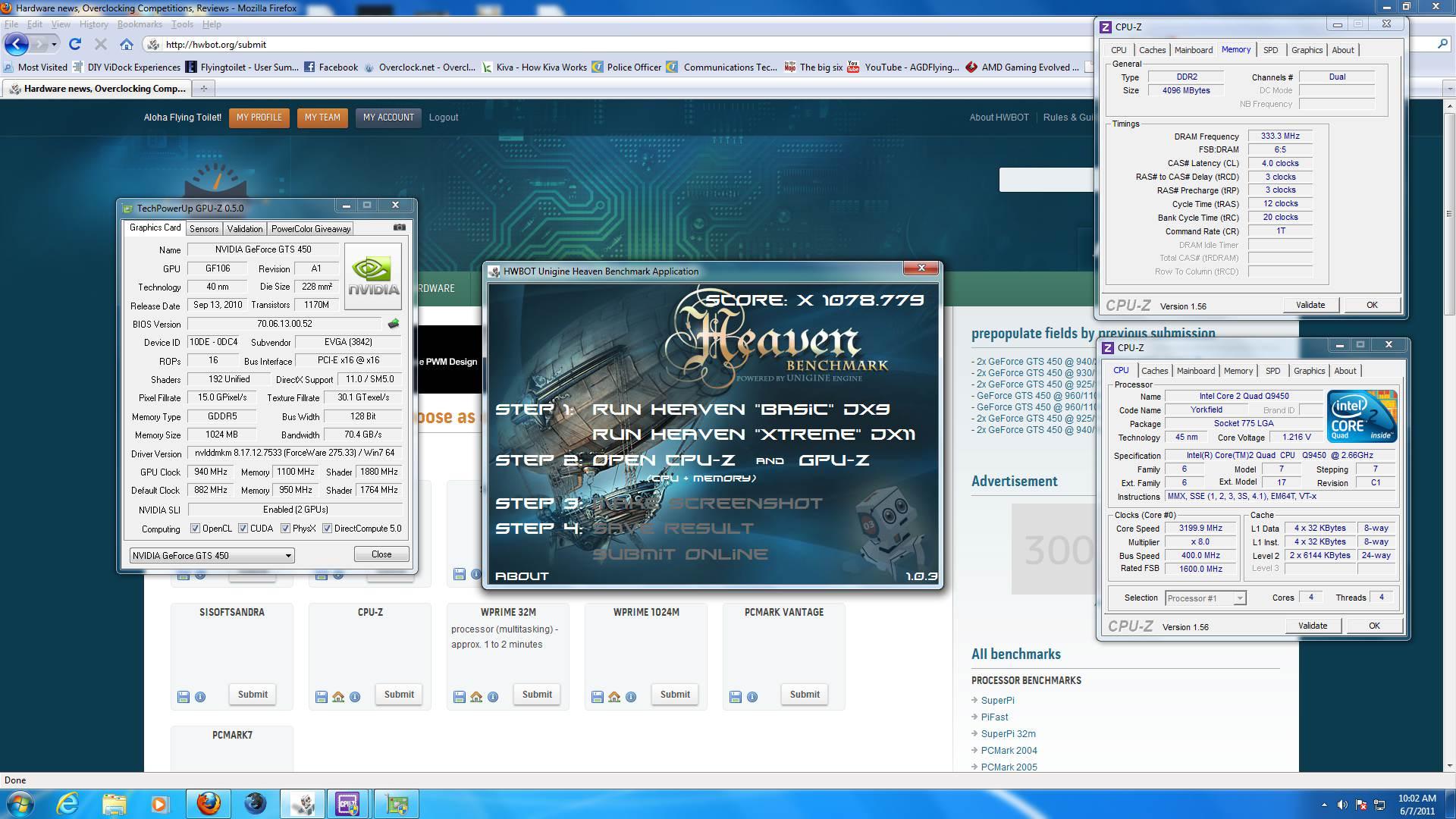The height and width of the screenshot is (819, 1456).
Task: Open the SuperPi 32m benchmark link
Action: pos(1008,733)
